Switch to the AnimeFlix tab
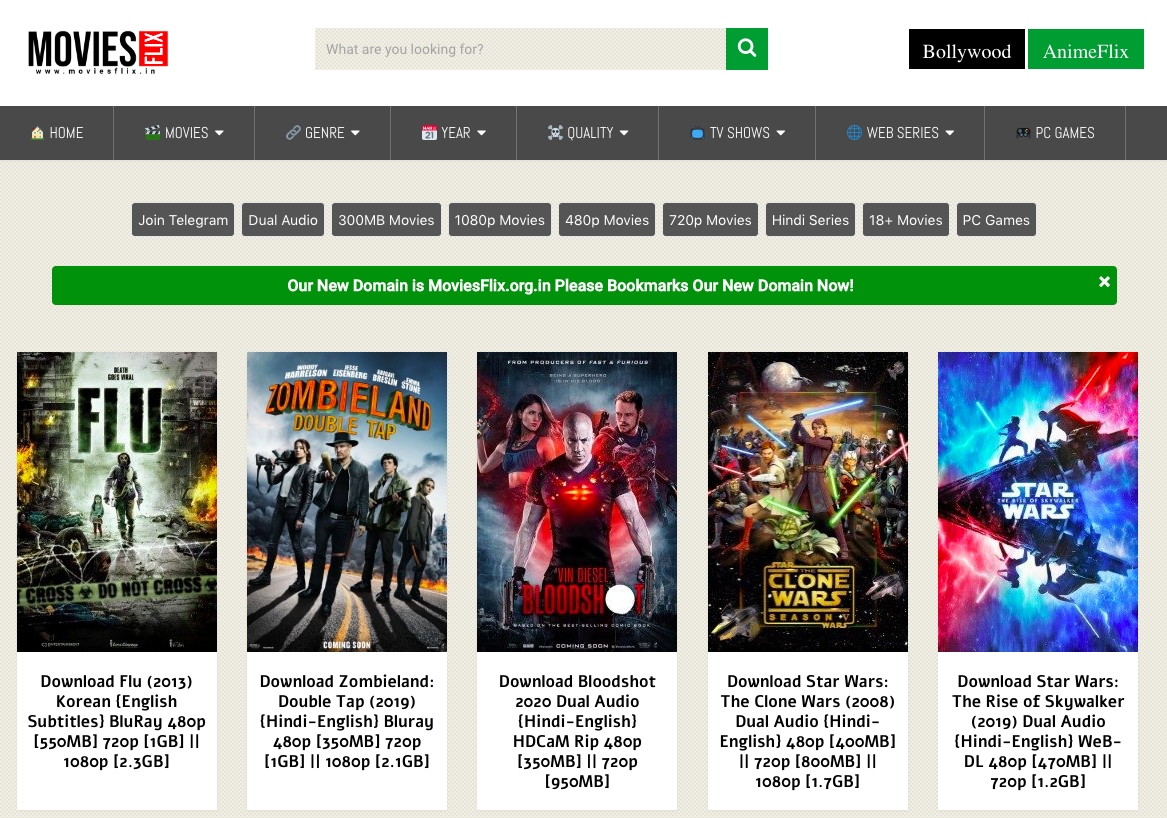Viewport: 1167px width, 818px height. tap(1085, 50)
